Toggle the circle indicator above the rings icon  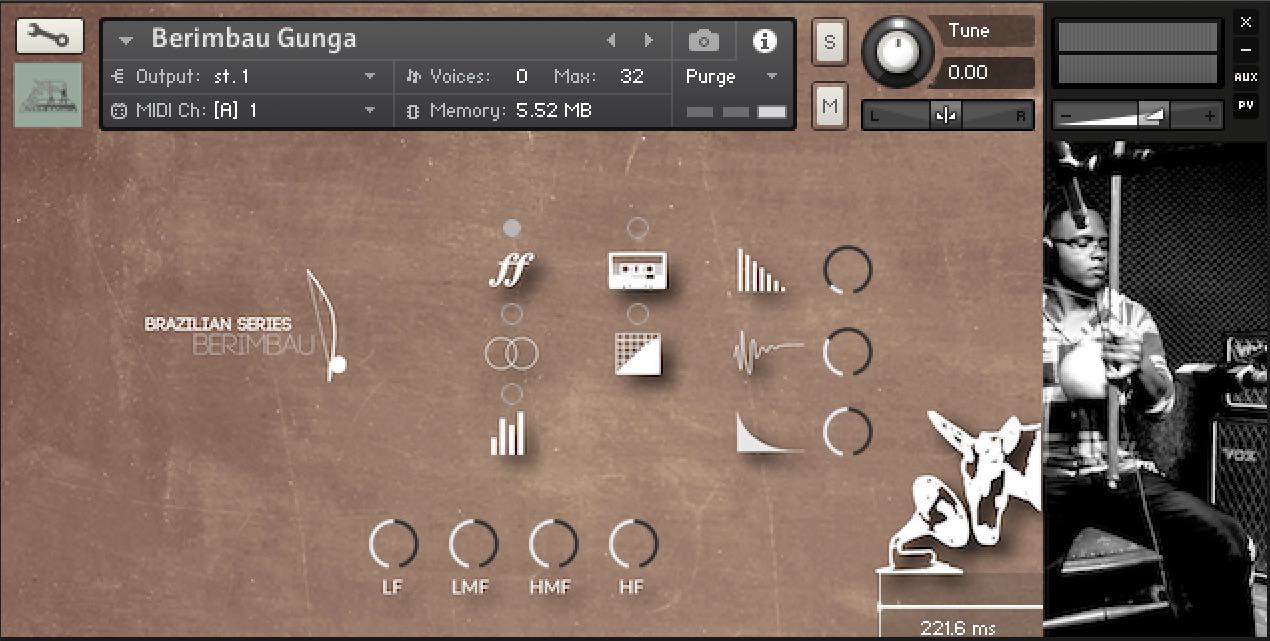click(x=511, y=314)
